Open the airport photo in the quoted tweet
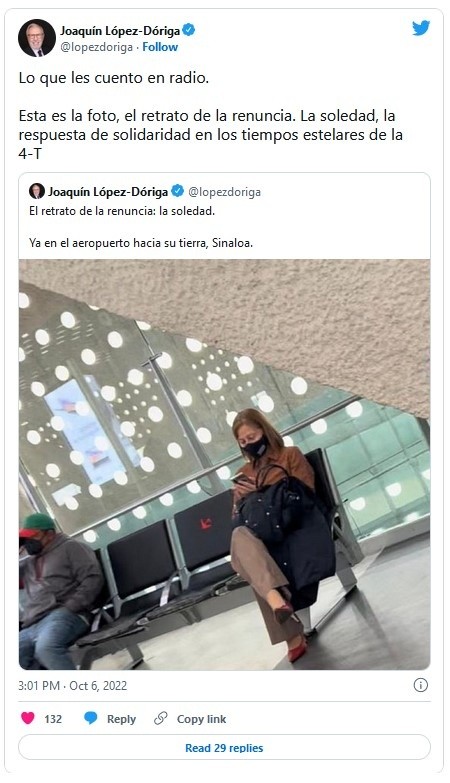The width and height of the screenshot is (450, 783). point(224,464)
